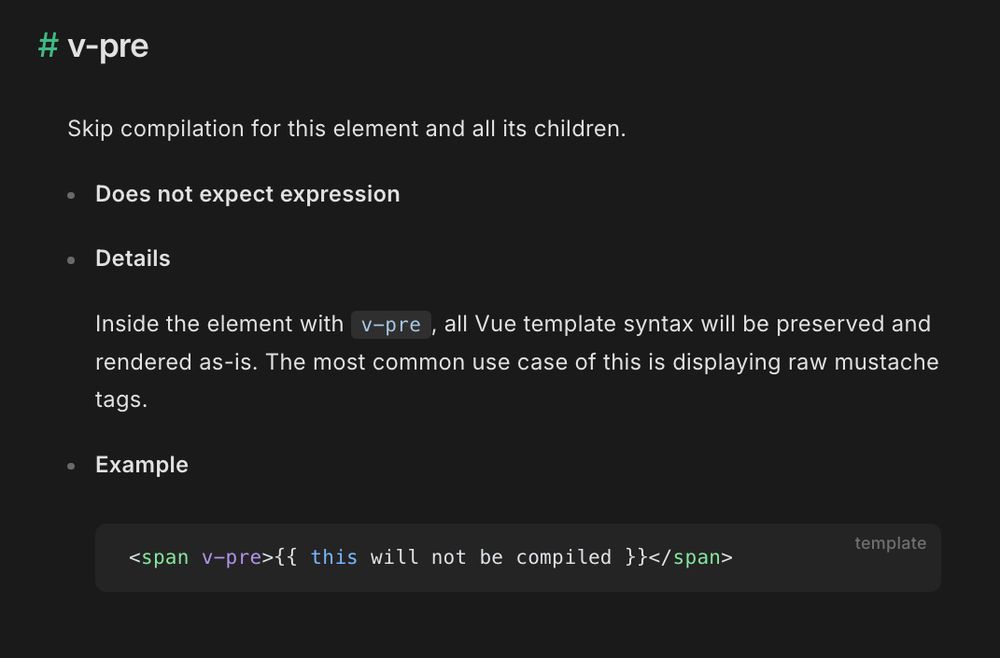
Task: Select the inline v-pre code badge
Action: click(x=391, y=325)
